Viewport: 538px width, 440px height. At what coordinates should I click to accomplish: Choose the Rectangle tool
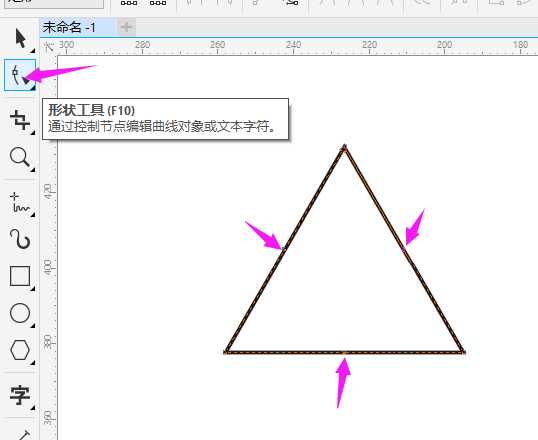pos(20,276)
